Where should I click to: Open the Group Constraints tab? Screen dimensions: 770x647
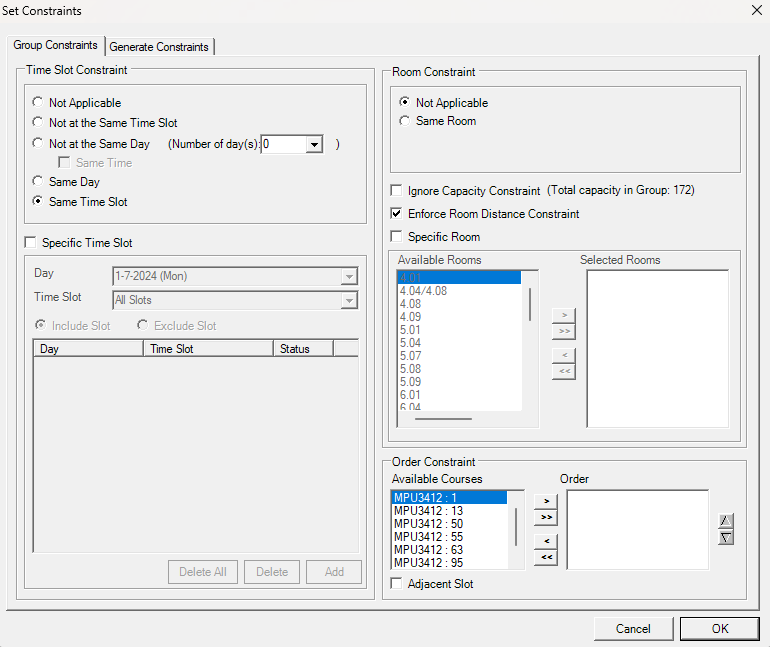coord(56,46)
